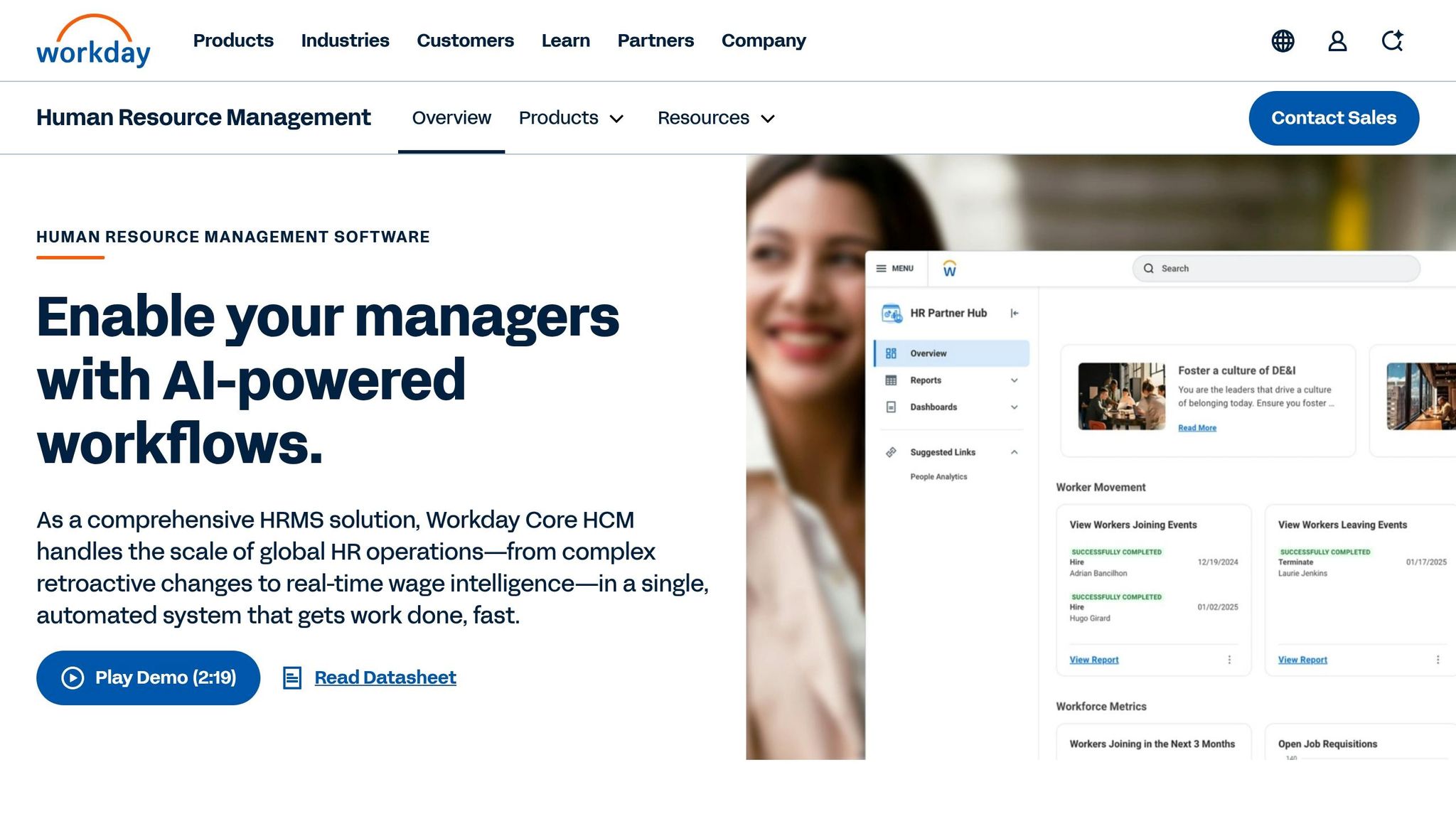The image size is (1456, 819).
Task: Click Workers Joining in the Next 3 Months
Action: point(1152,744)
